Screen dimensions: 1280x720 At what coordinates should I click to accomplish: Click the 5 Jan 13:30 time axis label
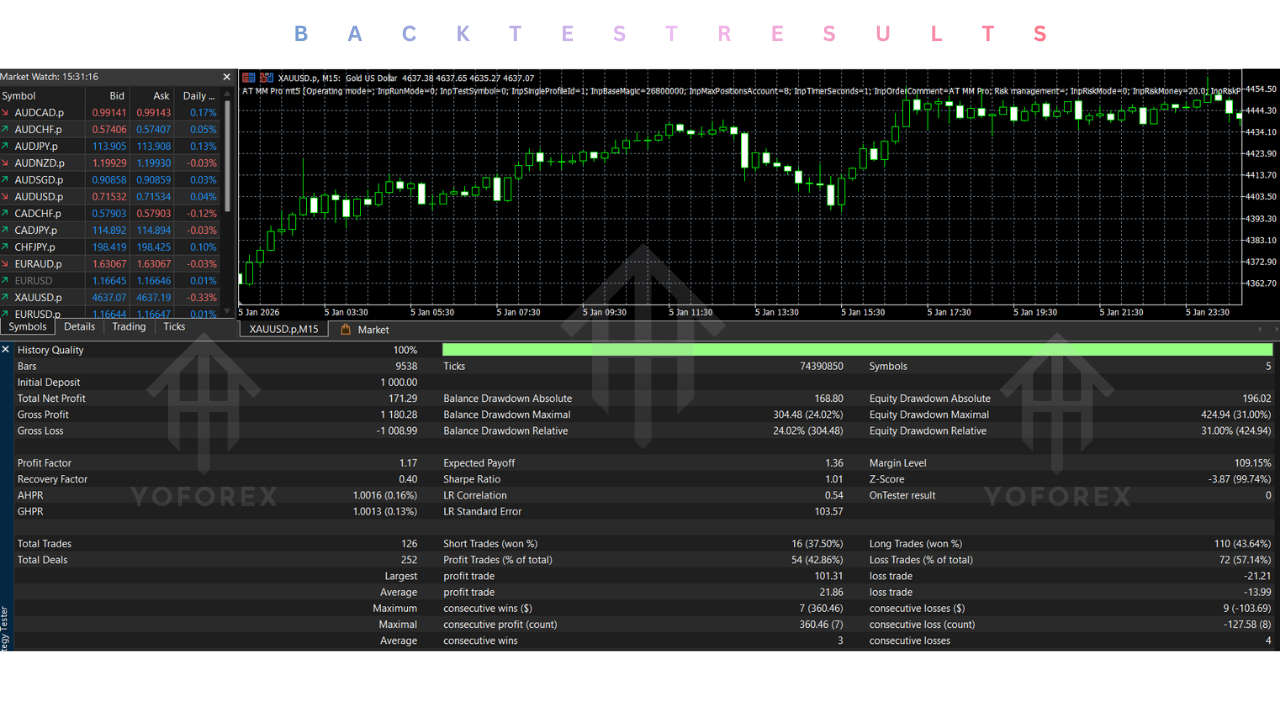pos(775,312)
